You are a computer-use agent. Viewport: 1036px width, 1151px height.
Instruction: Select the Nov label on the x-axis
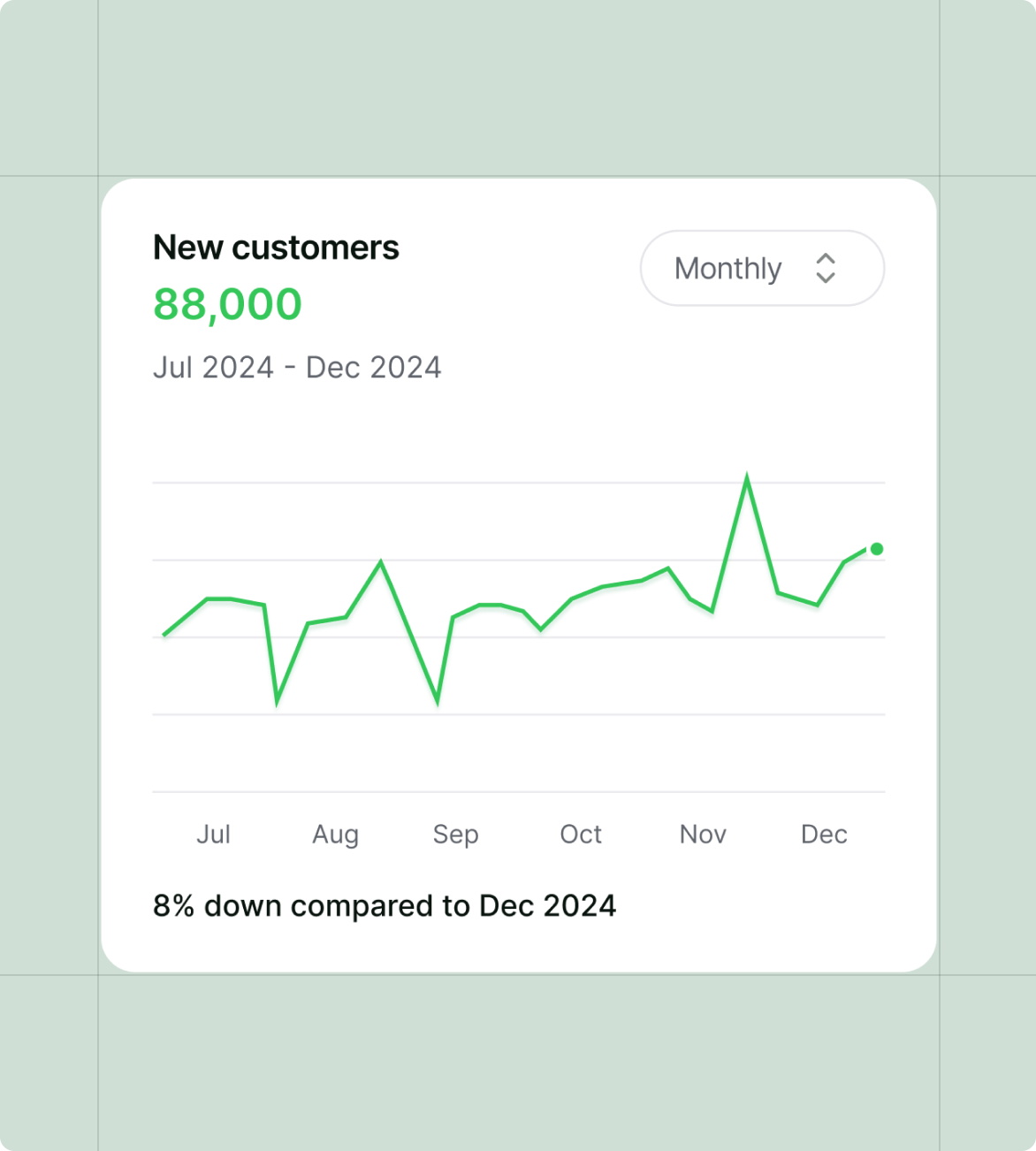point(703,834)
